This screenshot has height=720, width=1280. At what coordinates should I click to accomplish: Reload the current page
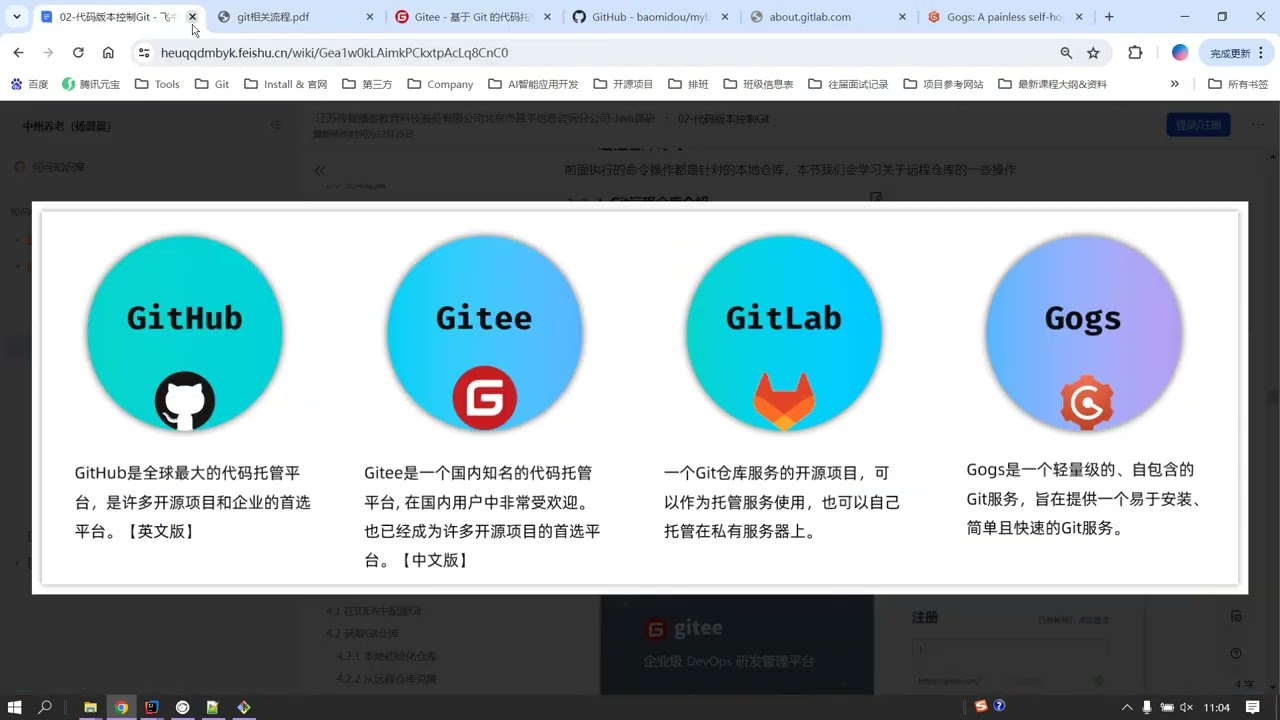(x=78, y=53)
